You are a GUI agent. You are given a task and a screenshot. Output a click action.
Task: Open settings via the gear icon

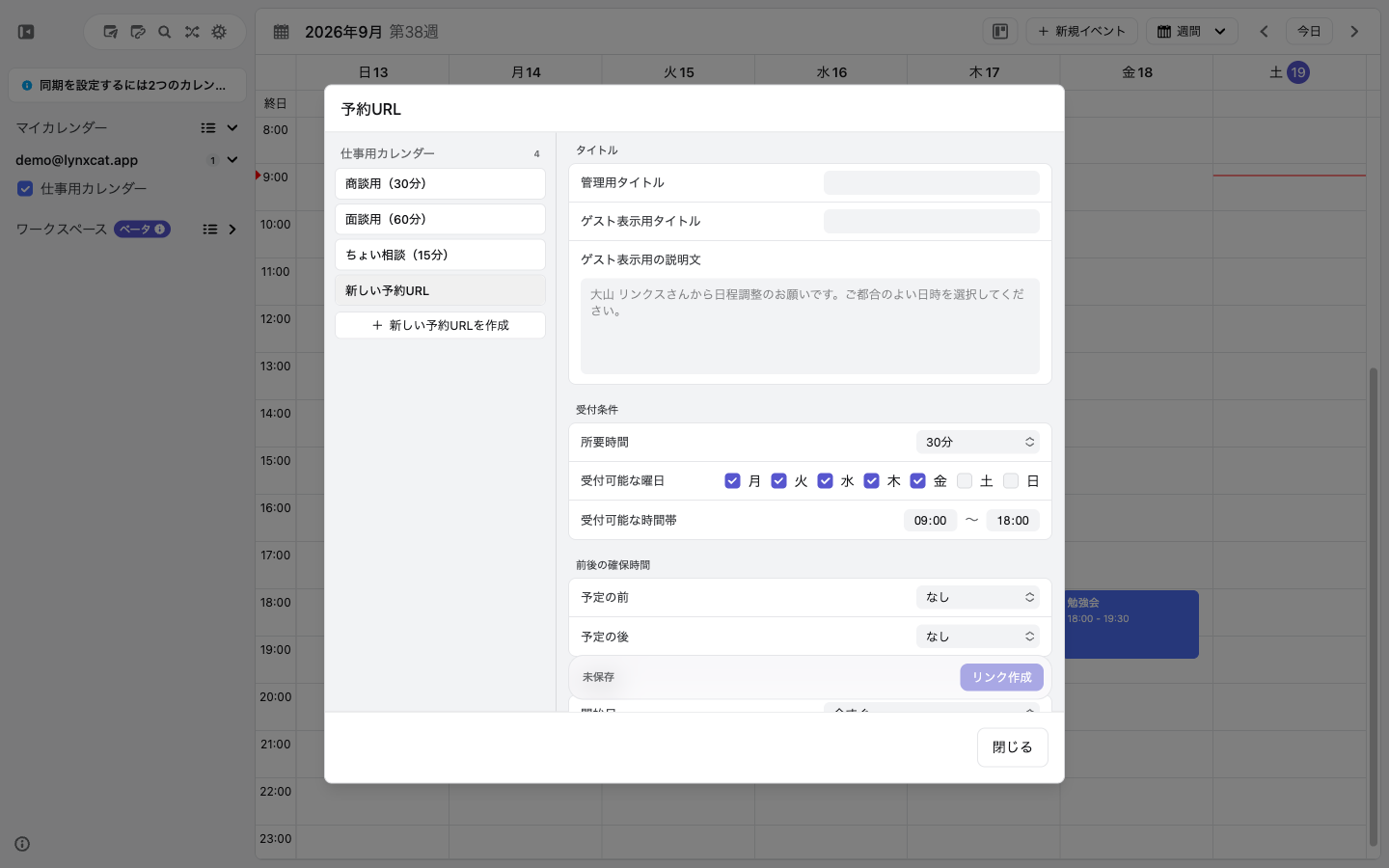pyautogui.click(x=219, y=32)
